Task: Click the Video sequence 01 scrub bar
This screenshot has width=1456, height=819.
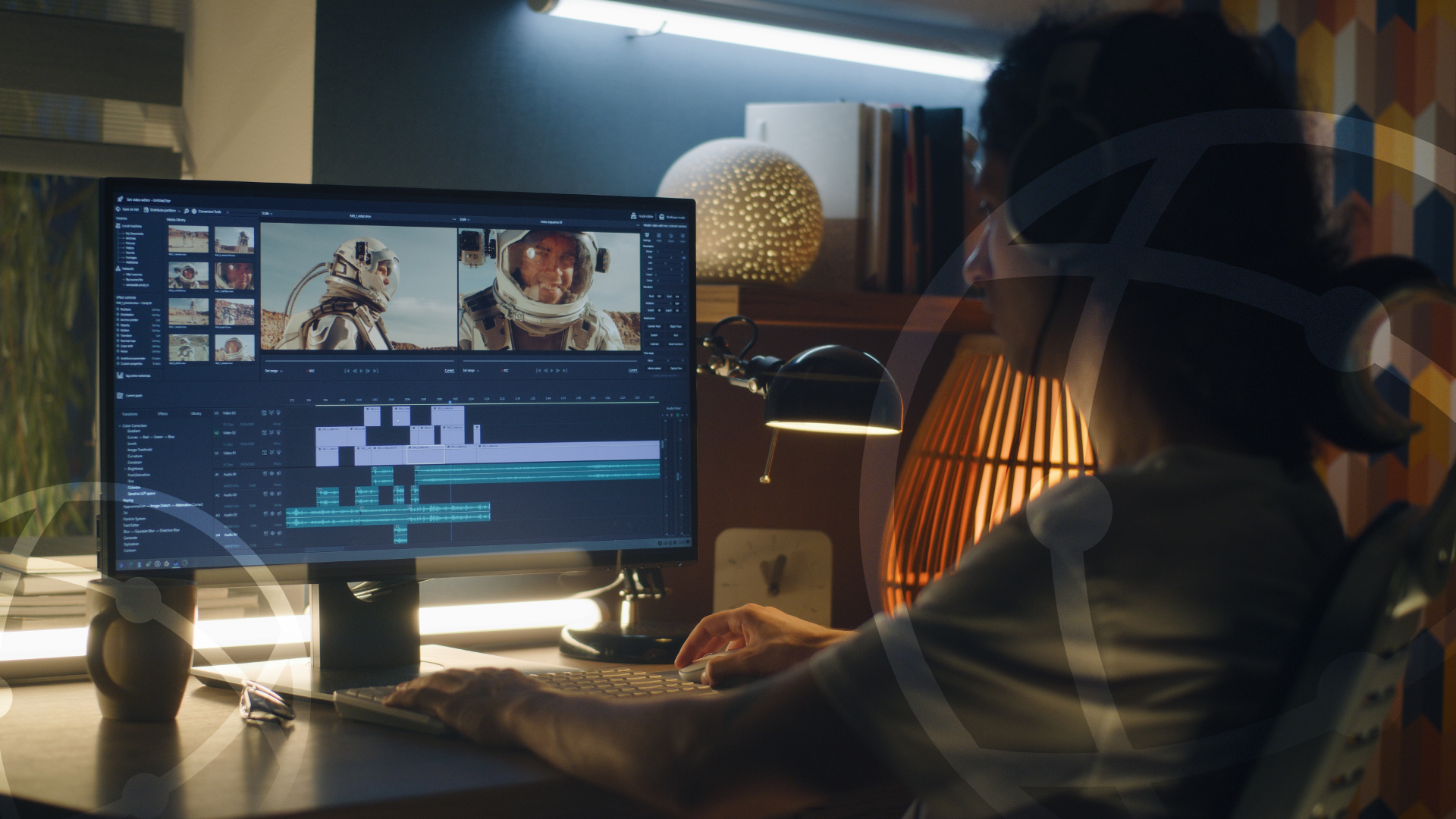Action: pyautogui.click(x=550, y=361)
